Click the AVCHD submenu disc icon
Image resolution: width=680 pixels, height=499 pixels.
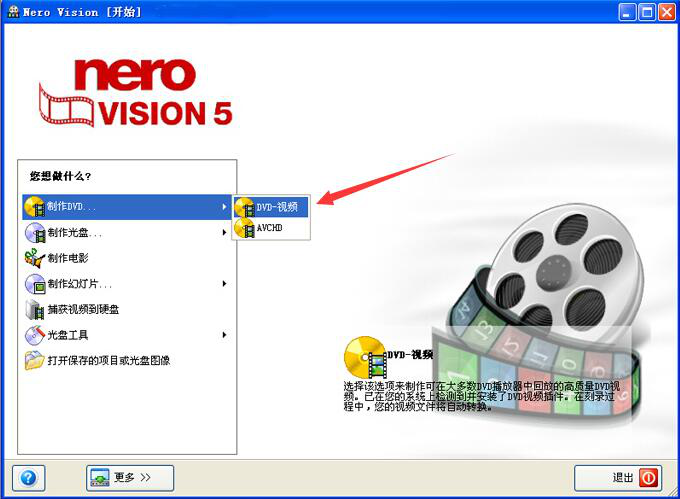pyautogui.click(x=244, y=228)
